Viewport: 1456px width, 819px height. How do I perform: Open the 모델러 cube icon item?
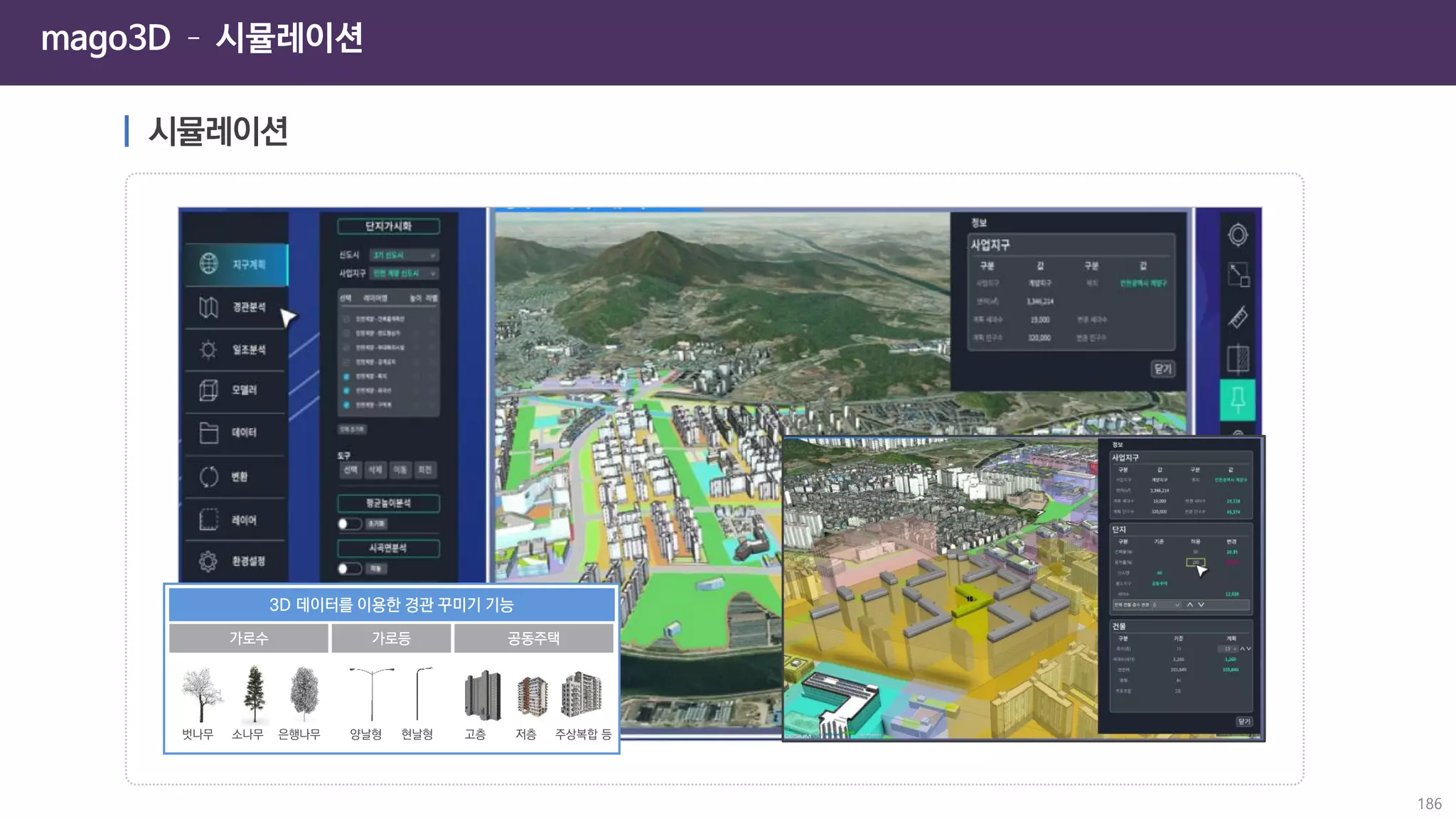click(x=208, y=390)
